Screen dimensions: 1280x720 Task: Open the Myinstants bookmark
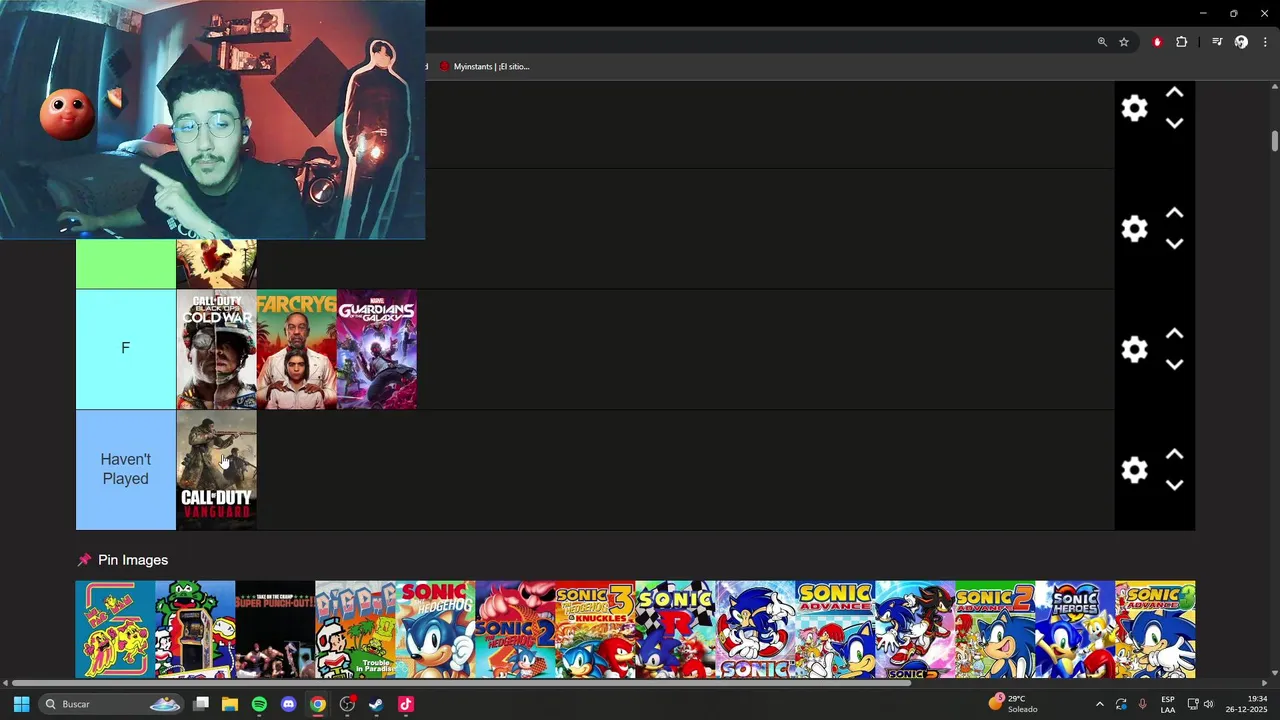coord(485,66)
